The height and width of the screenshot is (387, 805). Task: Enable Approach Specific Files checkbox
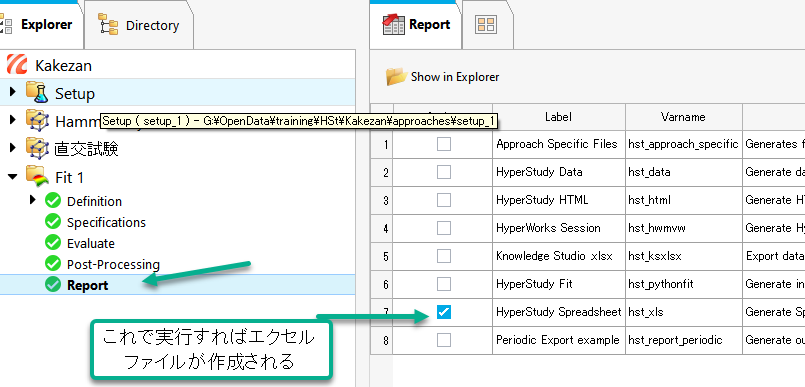coord(444,144)
